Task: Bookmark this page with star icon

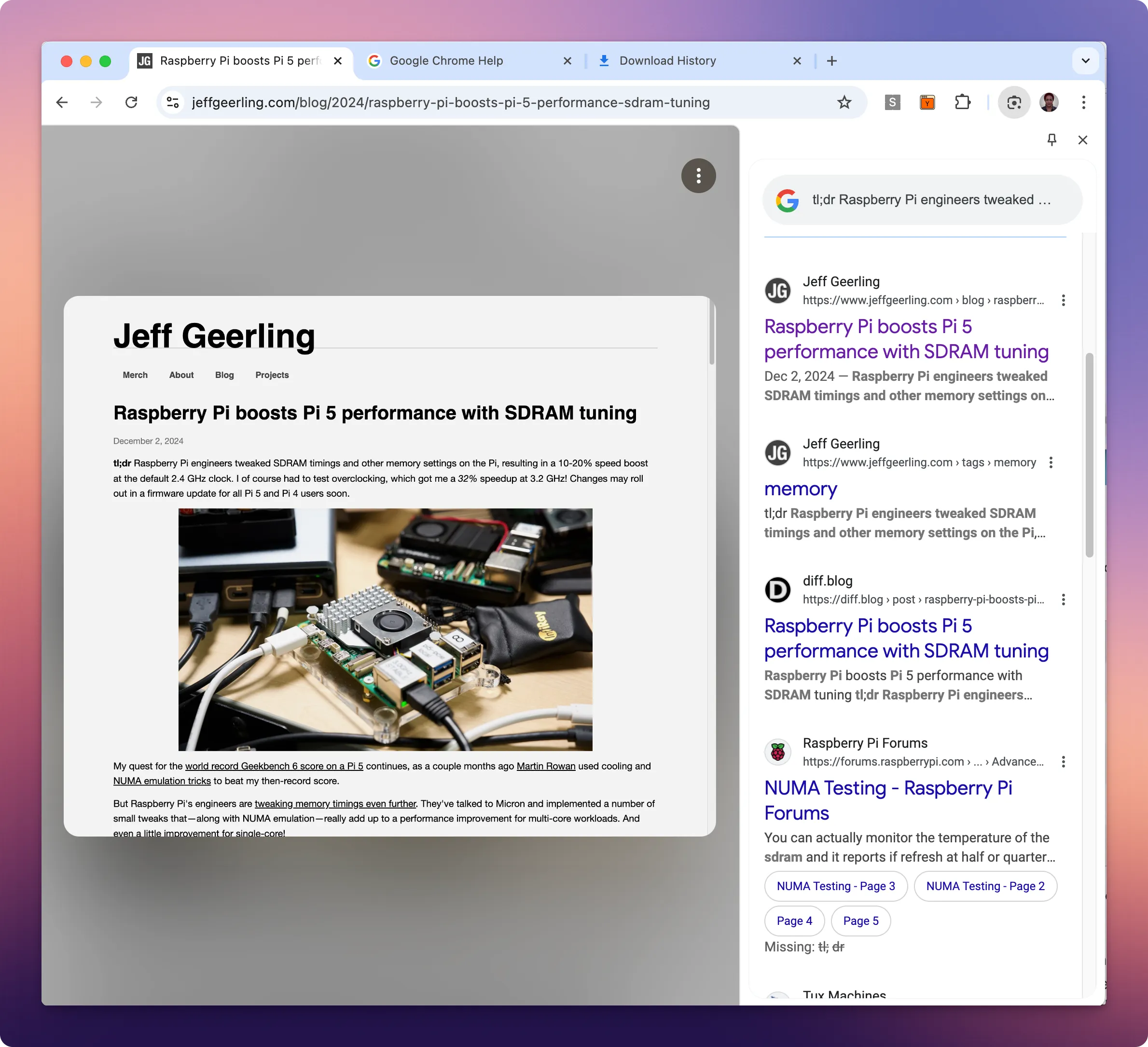Action: click(x=844, y=102)
